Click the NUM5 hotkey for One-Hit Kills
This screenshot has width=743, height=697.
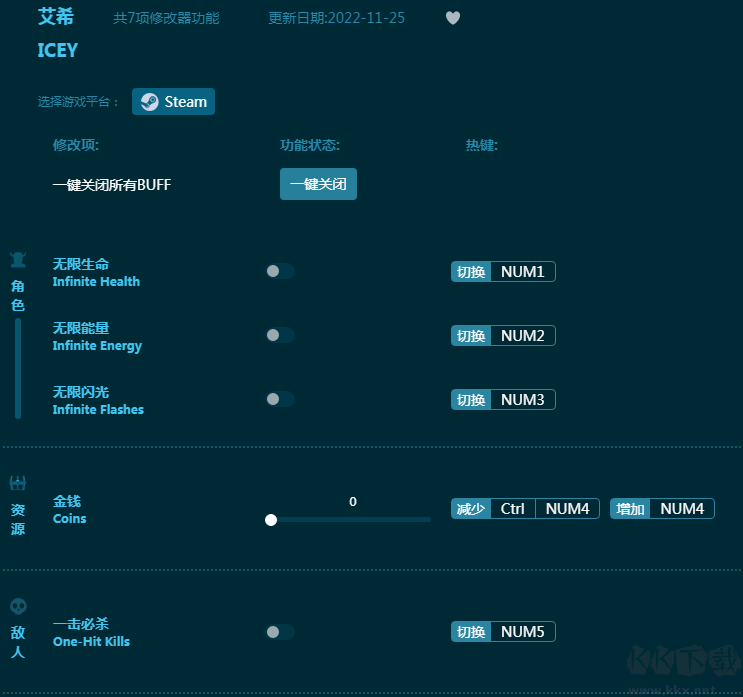coord(522,632)
